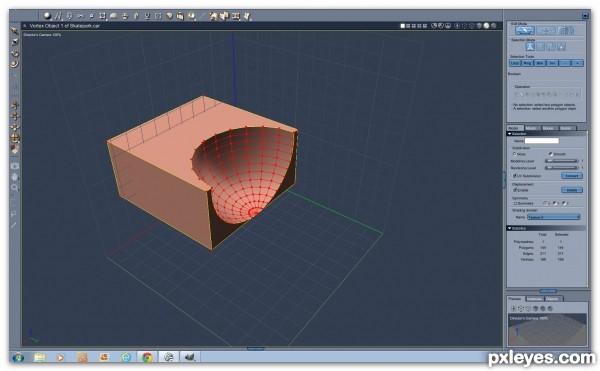Screen dimensions: 600x371
Task: Select the X symmetry axis radio
Action: tap(545, 203)
